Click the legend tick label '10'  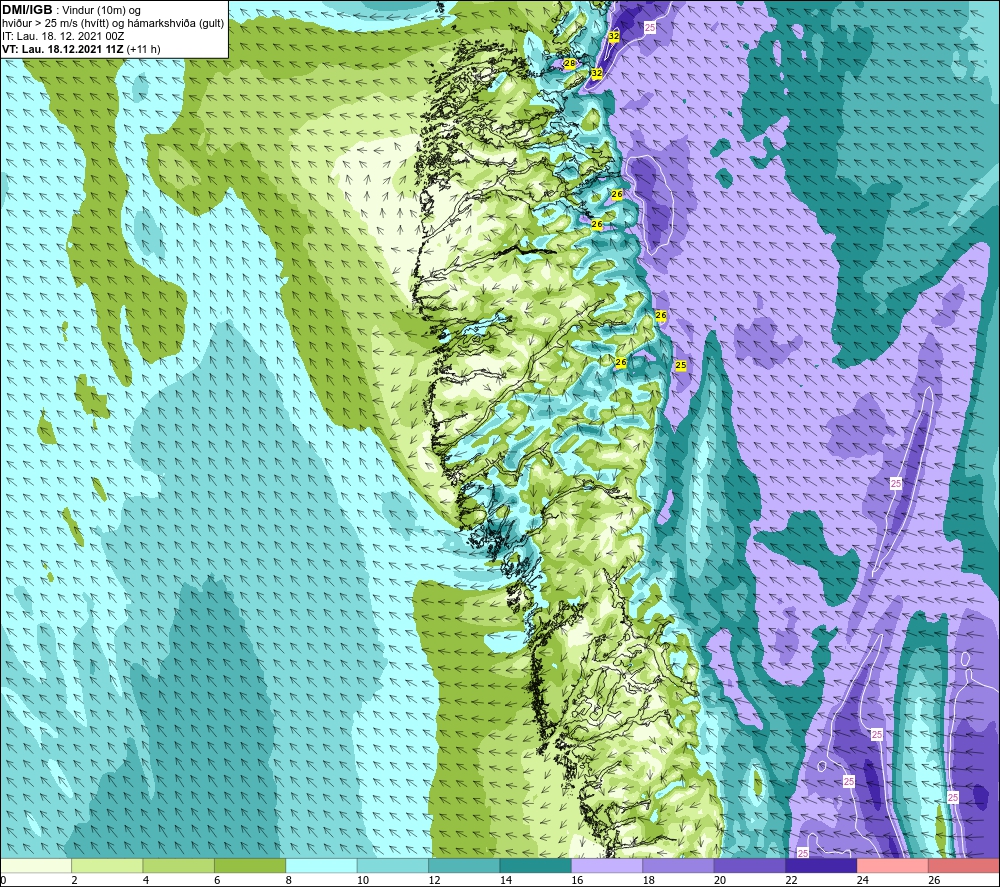point(363,880)
